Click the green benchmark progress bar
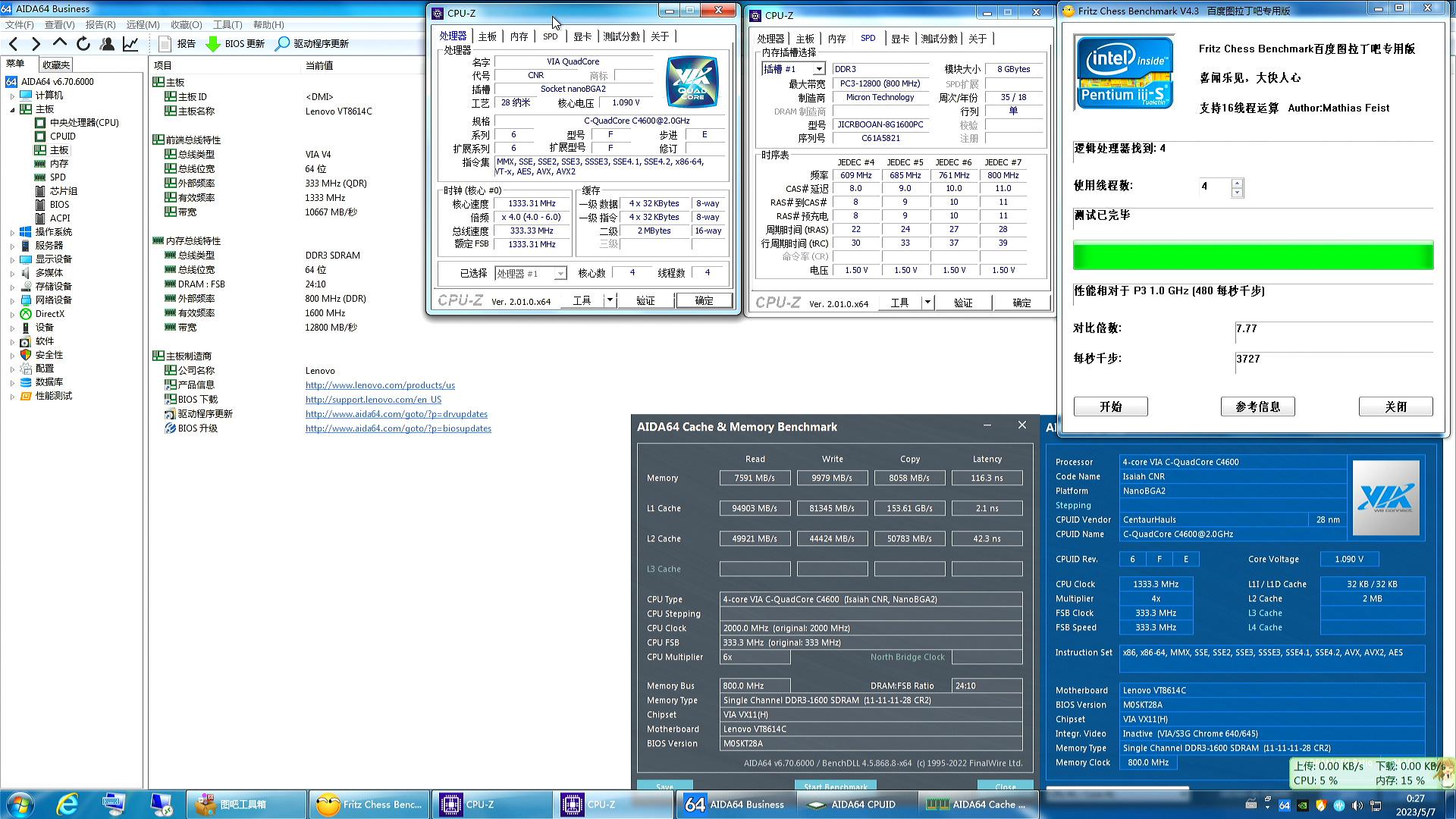Image resolution: width=1456 pixels, height=819 pixels. click(1252, 256)
